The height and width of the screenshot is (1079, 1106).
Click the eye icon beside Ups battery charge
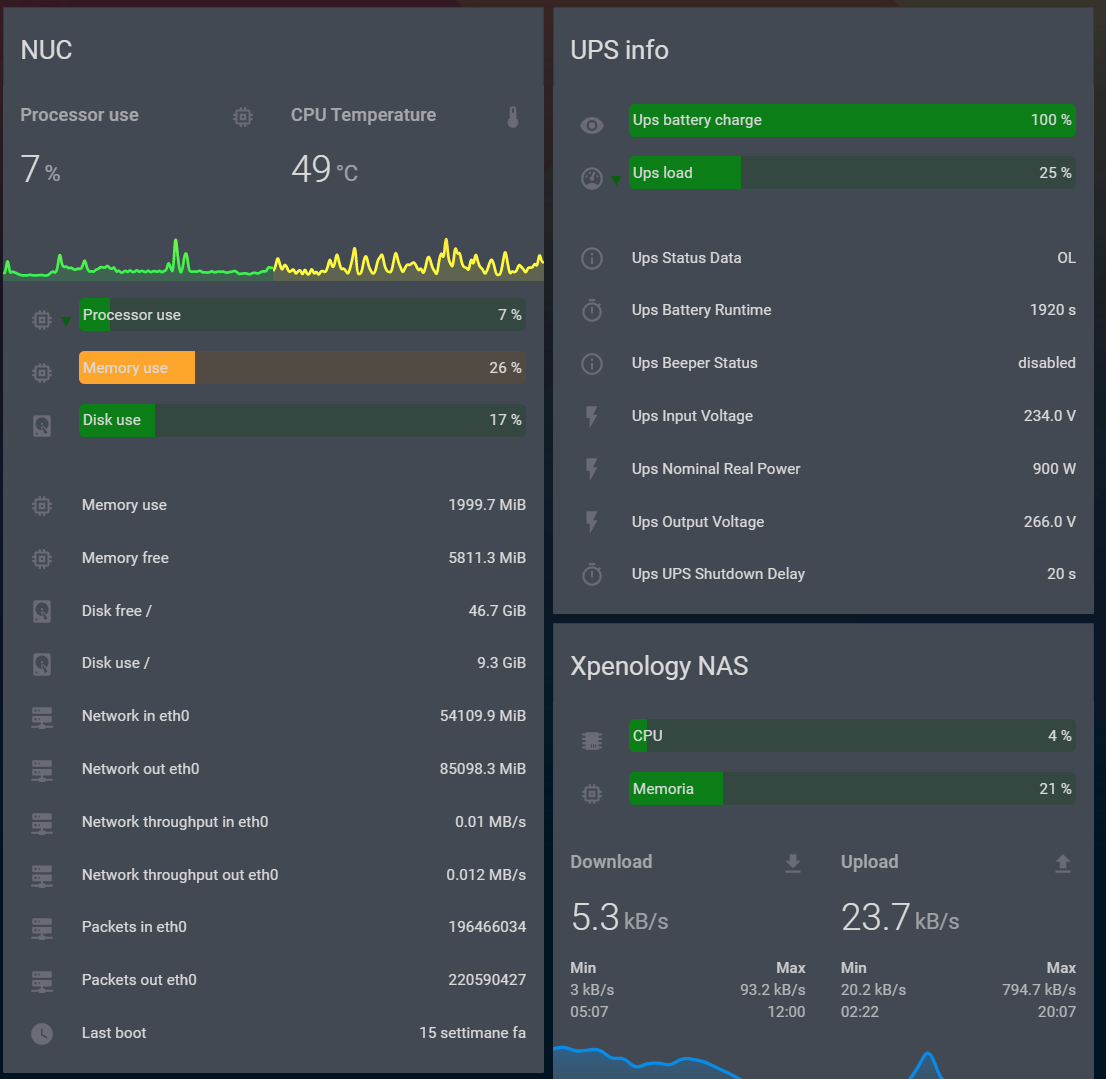tap(592, 125)
